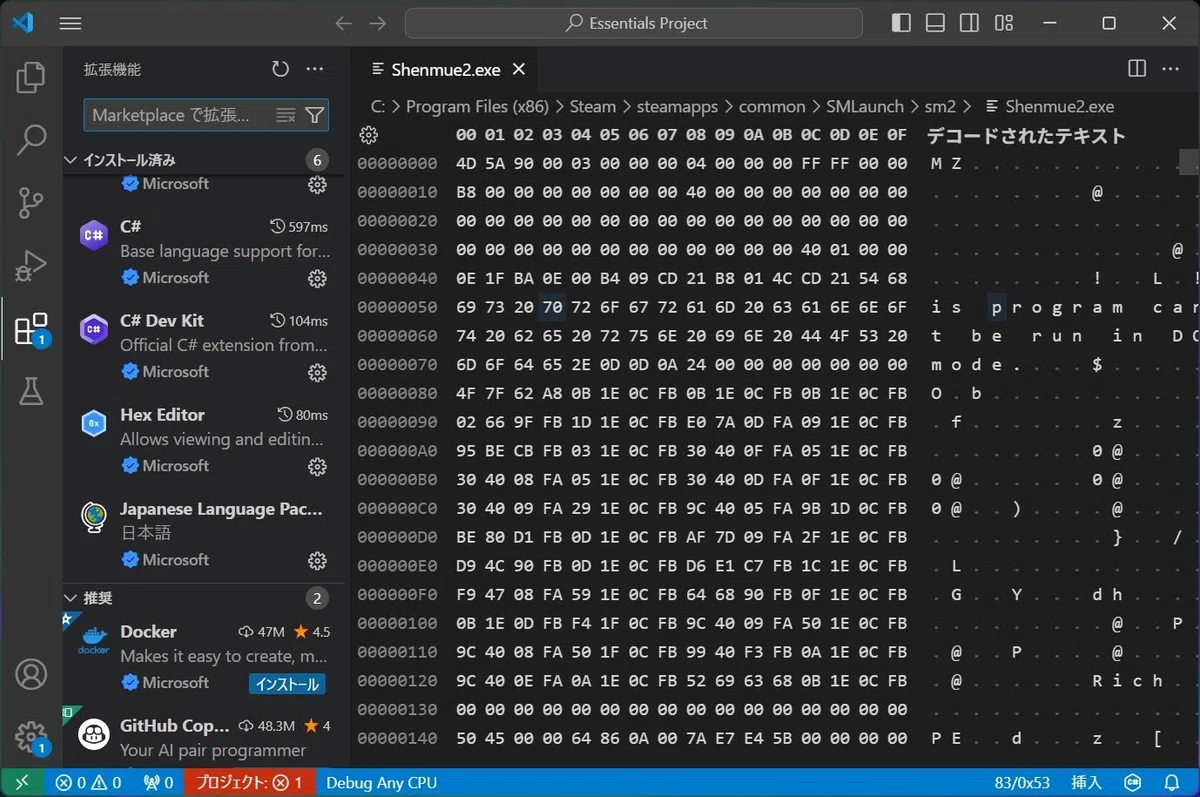Open the Testing flask view

31,392
